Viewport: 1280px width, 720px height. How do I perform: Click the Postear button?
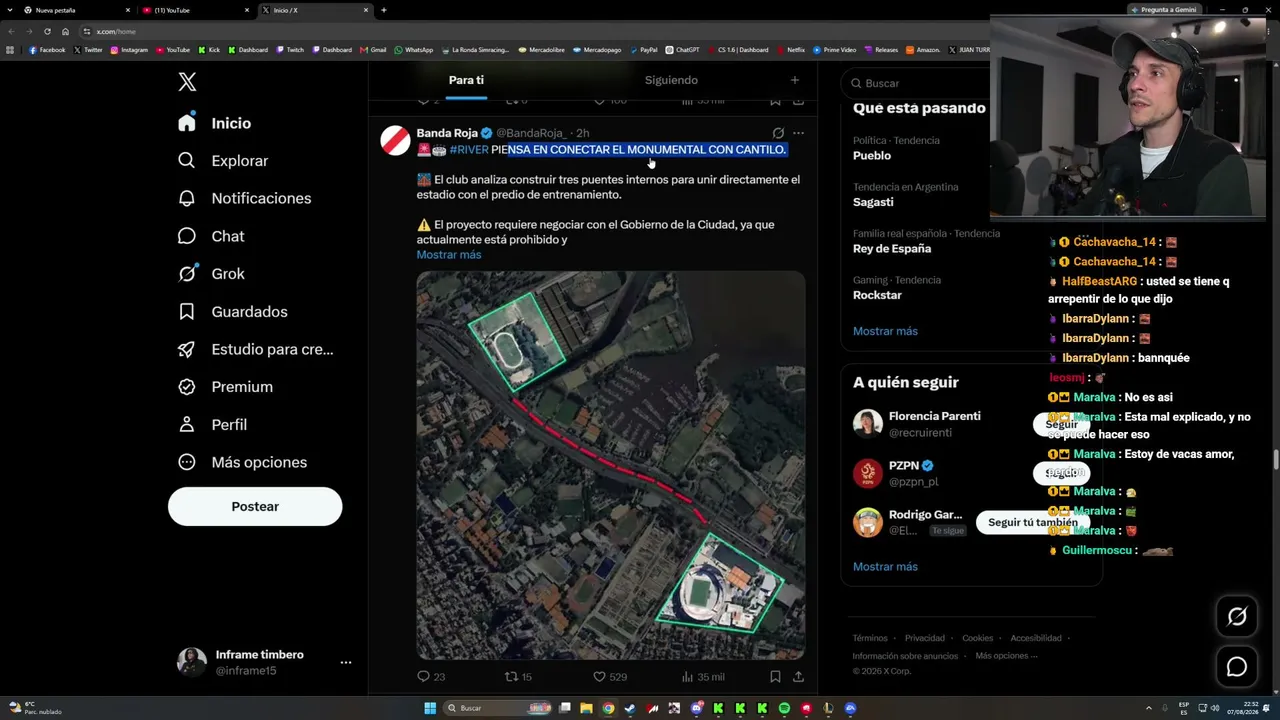[255, 506]
